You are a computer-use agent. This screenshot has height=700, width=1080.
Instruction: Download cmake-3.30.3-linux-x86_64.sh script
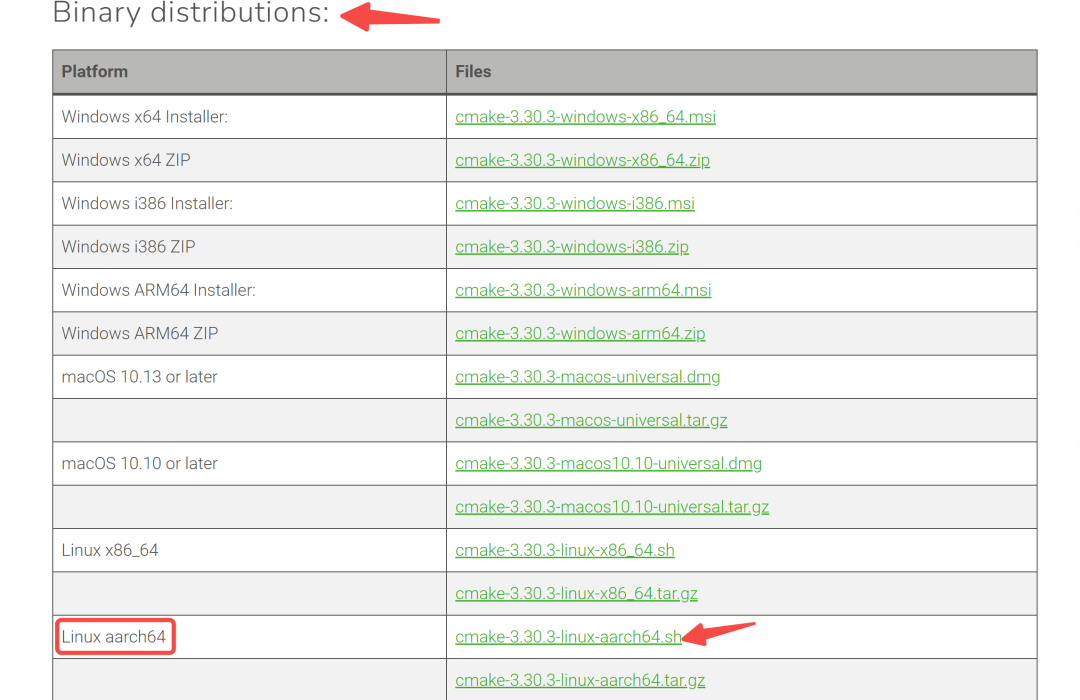tap(565, 551)
